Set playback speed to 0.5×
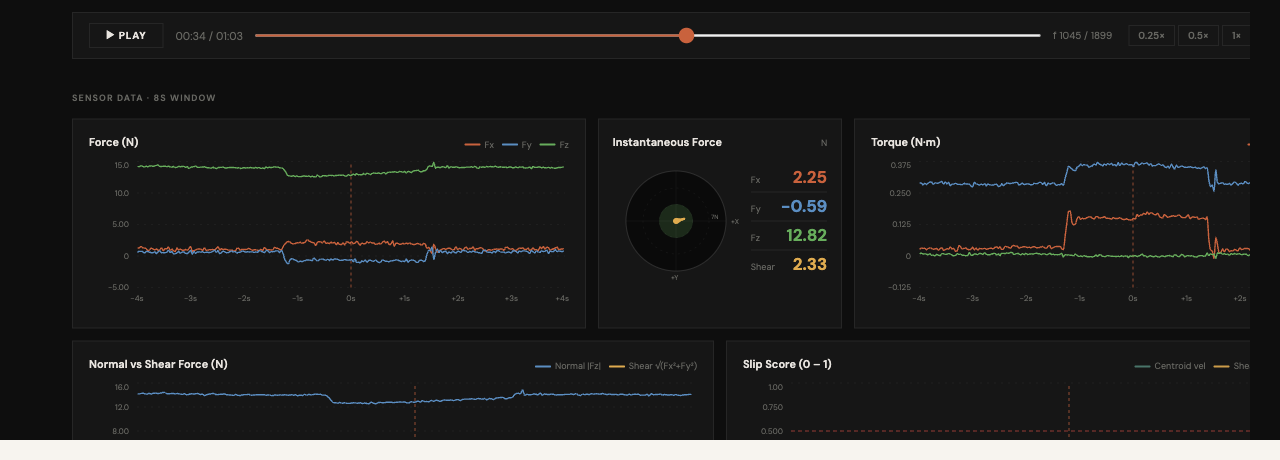The width and height of the screenshot is (1280, 460). [1198, 35]
